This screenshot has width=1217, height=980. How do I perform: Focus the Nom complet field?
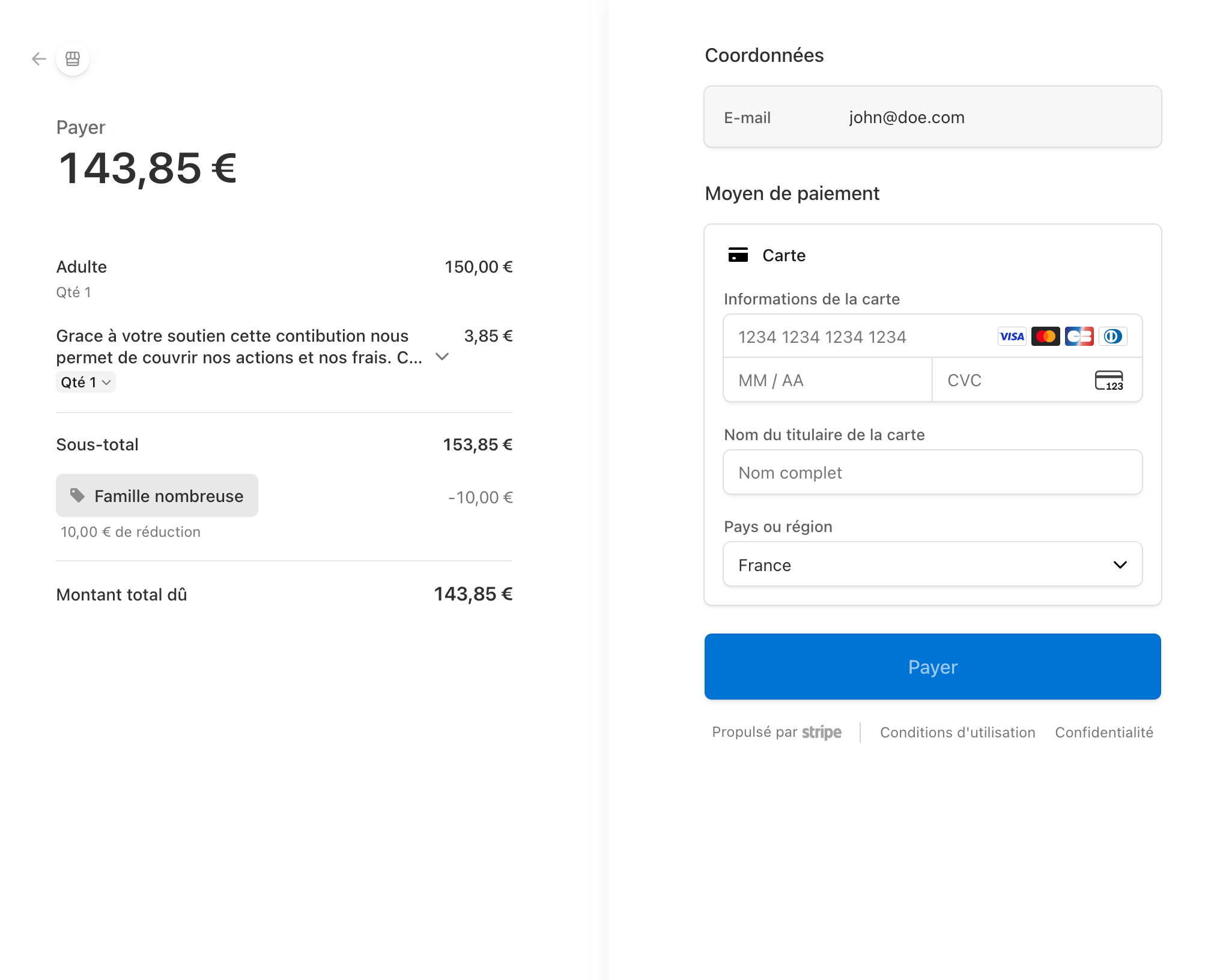932,473
